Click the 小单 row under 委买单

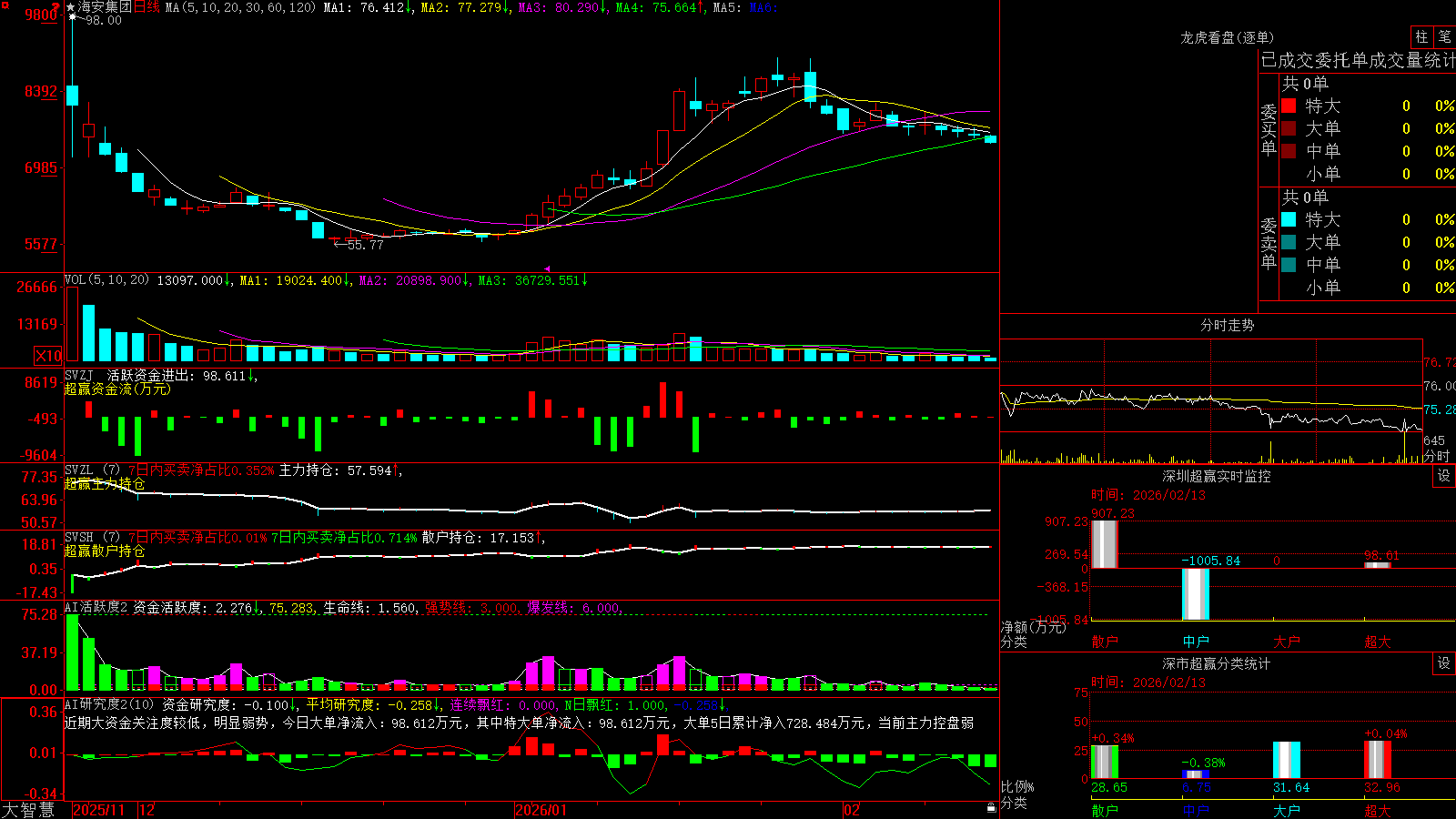(1369, 174)
